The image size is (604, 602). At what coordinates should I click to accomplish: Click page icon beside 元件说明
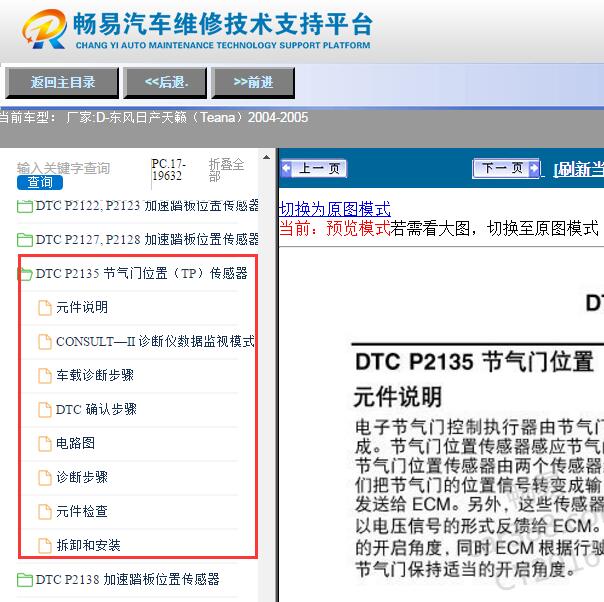pos(45,308)
